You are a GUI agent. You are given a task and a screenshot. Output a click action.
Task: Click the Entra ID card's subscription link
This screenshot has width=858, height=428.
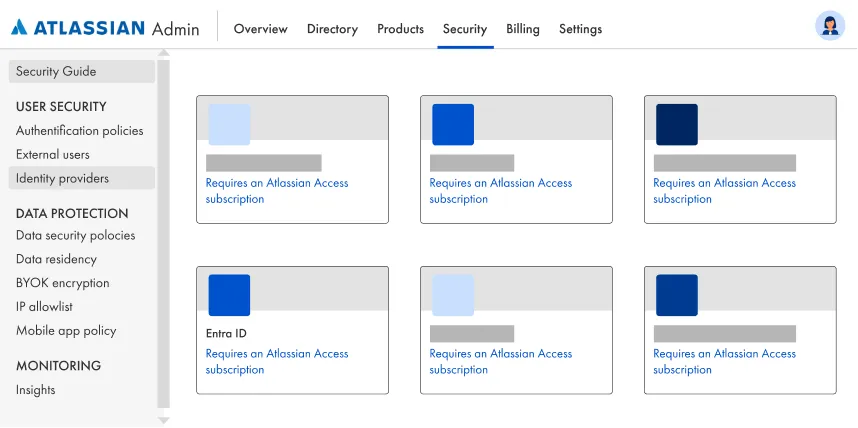277,362
